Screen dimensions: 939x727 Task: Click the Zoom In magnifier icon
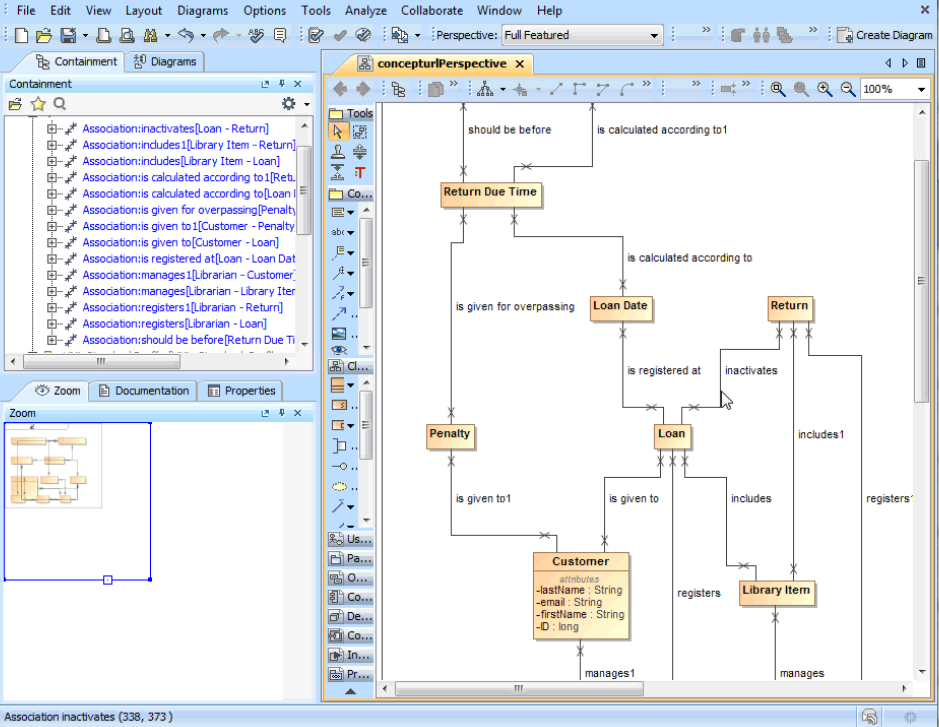point(825,89)
